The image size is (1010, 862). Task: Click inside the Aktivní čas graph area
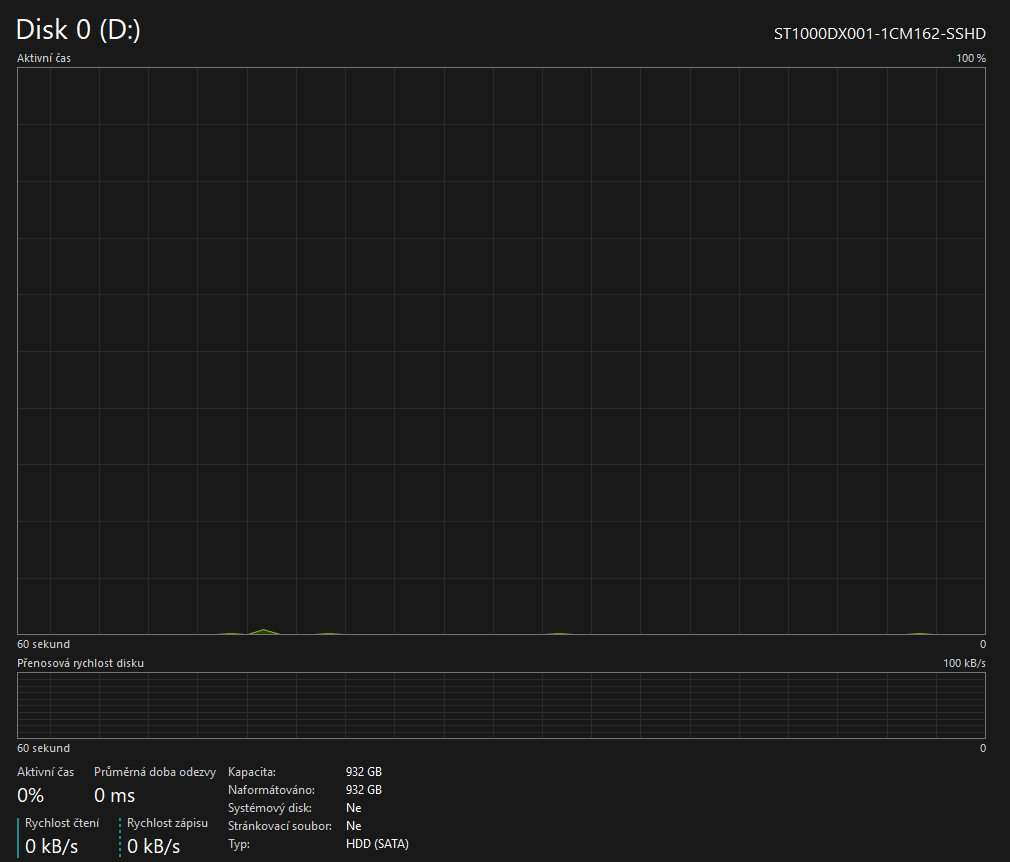coord(500,350)
